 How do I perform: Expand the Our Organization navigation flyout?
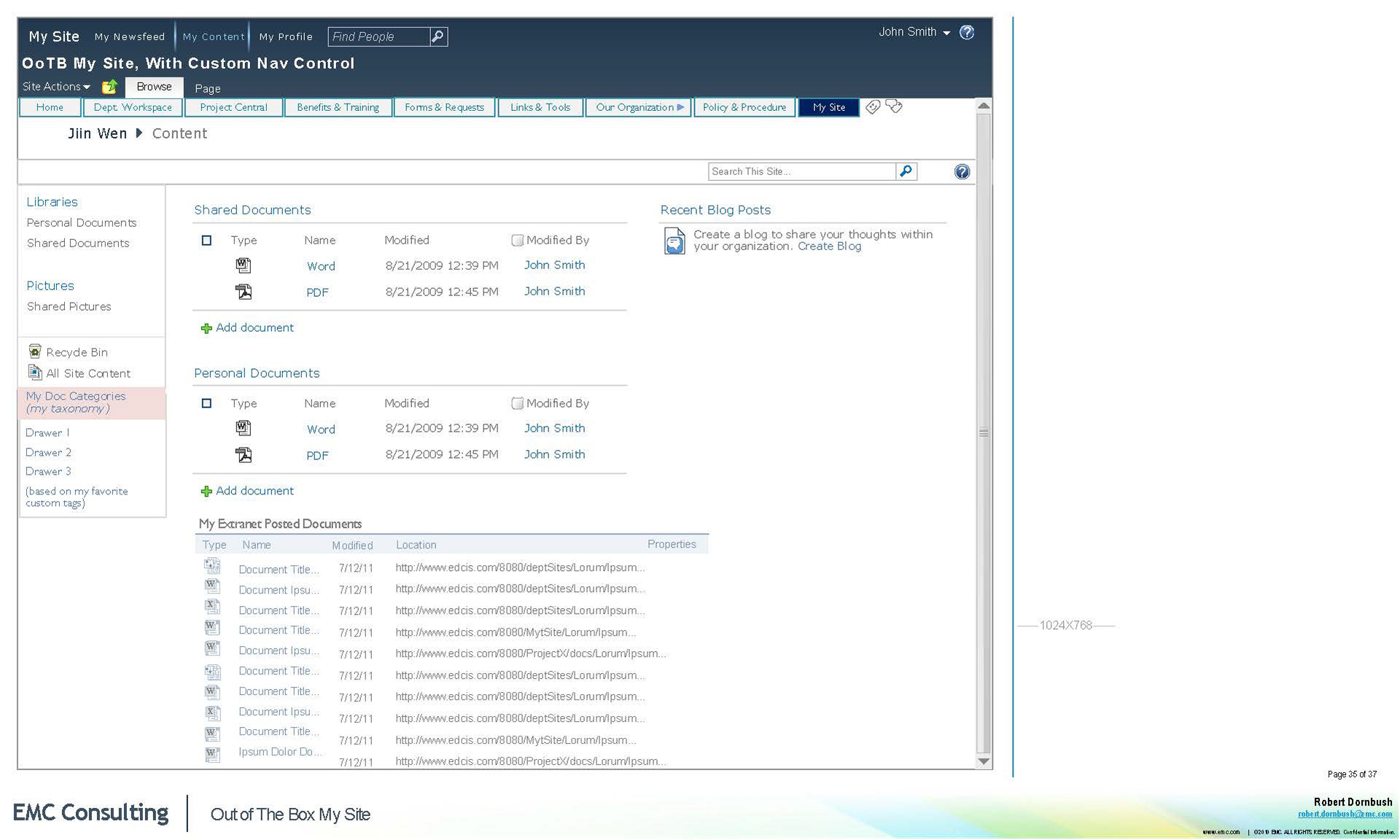[680, 107]
